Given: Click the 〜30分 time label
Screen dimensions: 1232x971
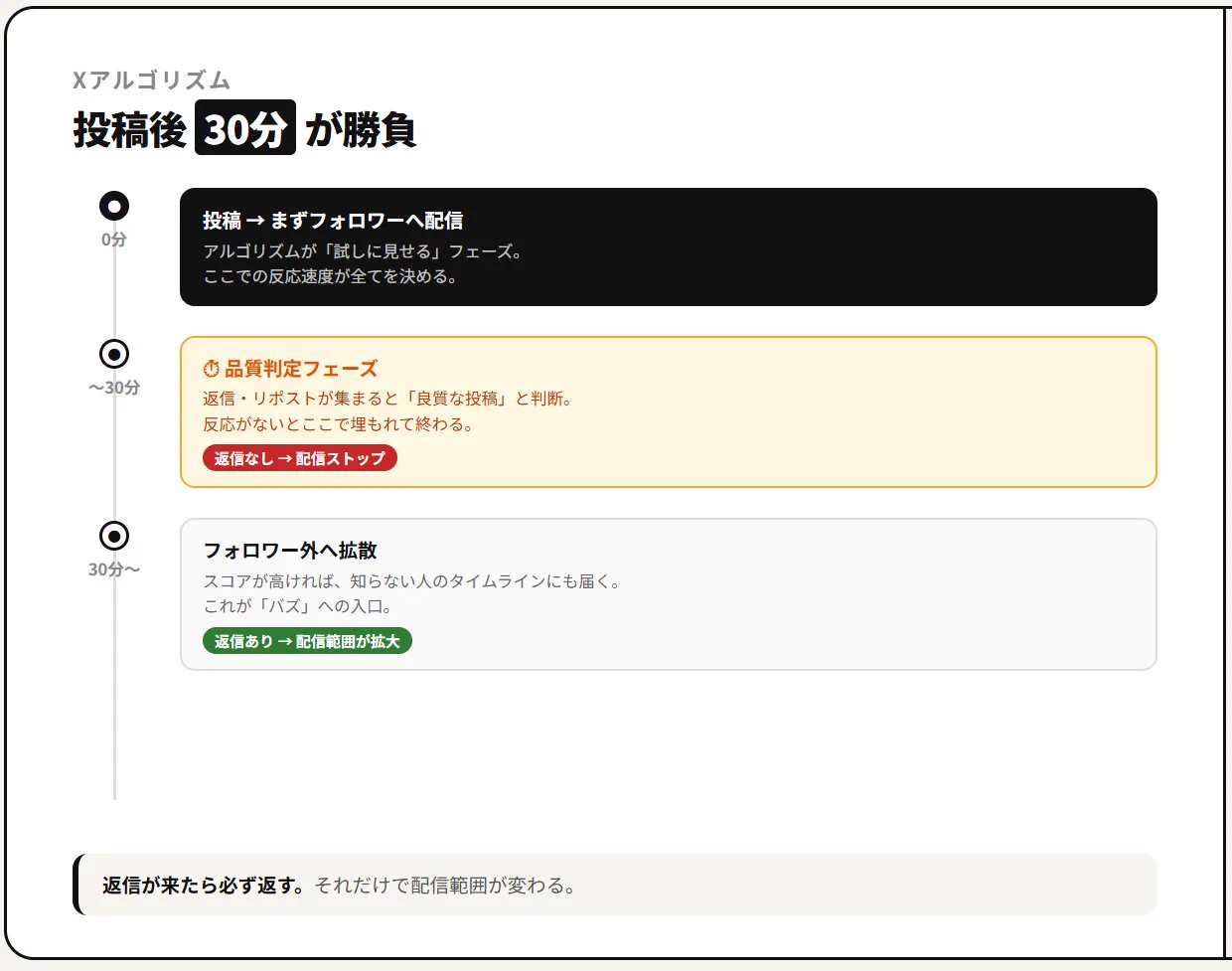Looking at the screenshot, I should coord(114,388).
